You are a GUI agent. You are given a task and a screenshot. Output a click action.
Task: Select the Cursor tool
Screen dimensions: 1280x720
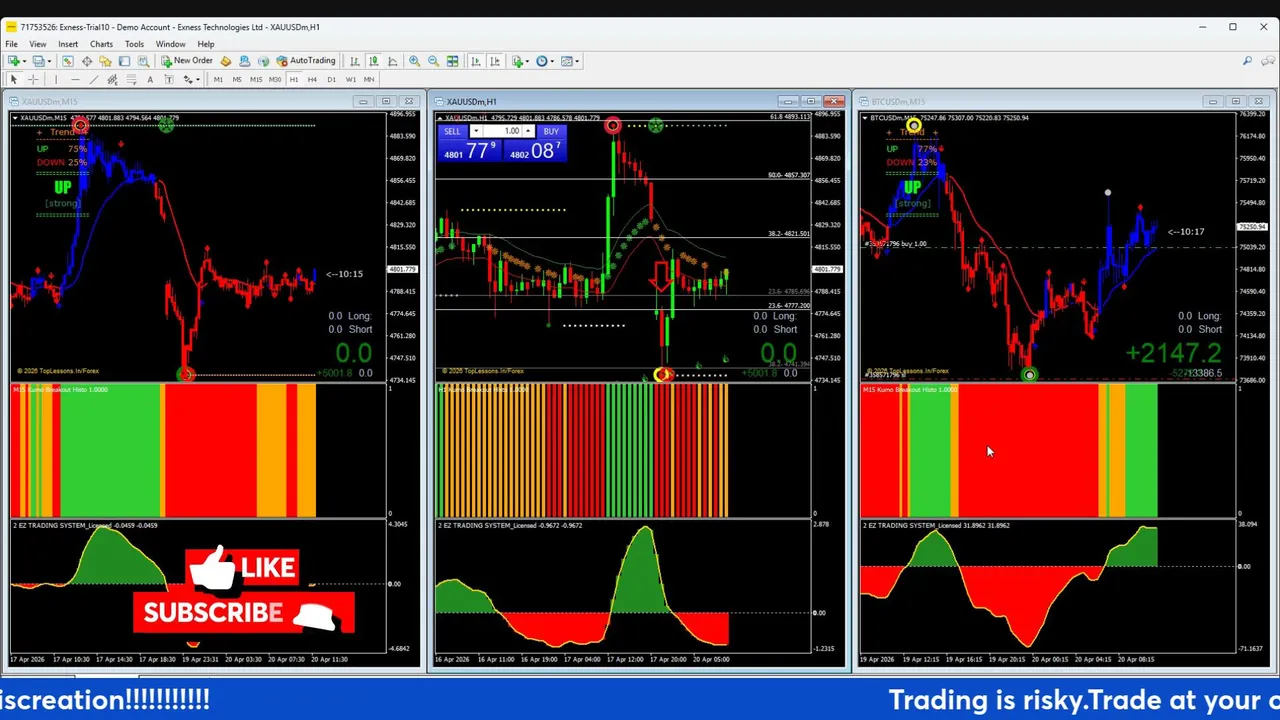14,79
